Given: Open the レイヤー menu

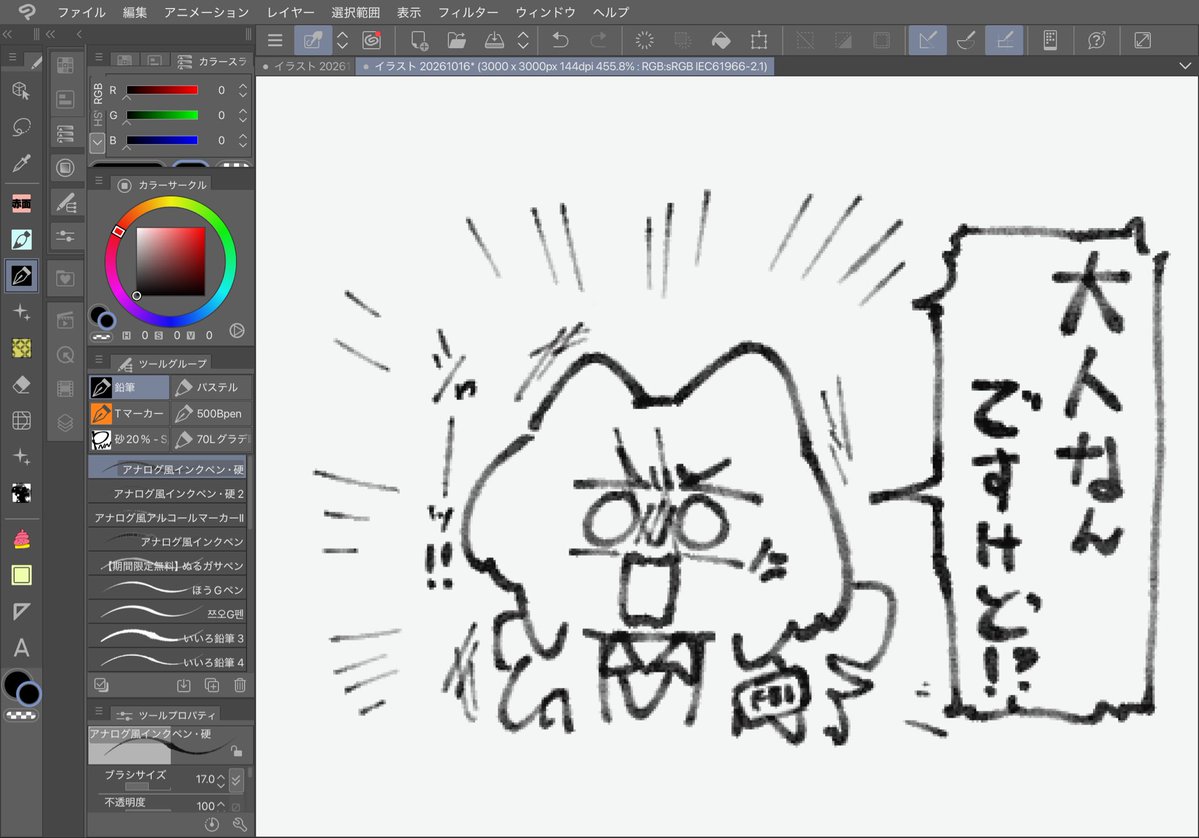Looking at the screenshot, I should (291, 12).
